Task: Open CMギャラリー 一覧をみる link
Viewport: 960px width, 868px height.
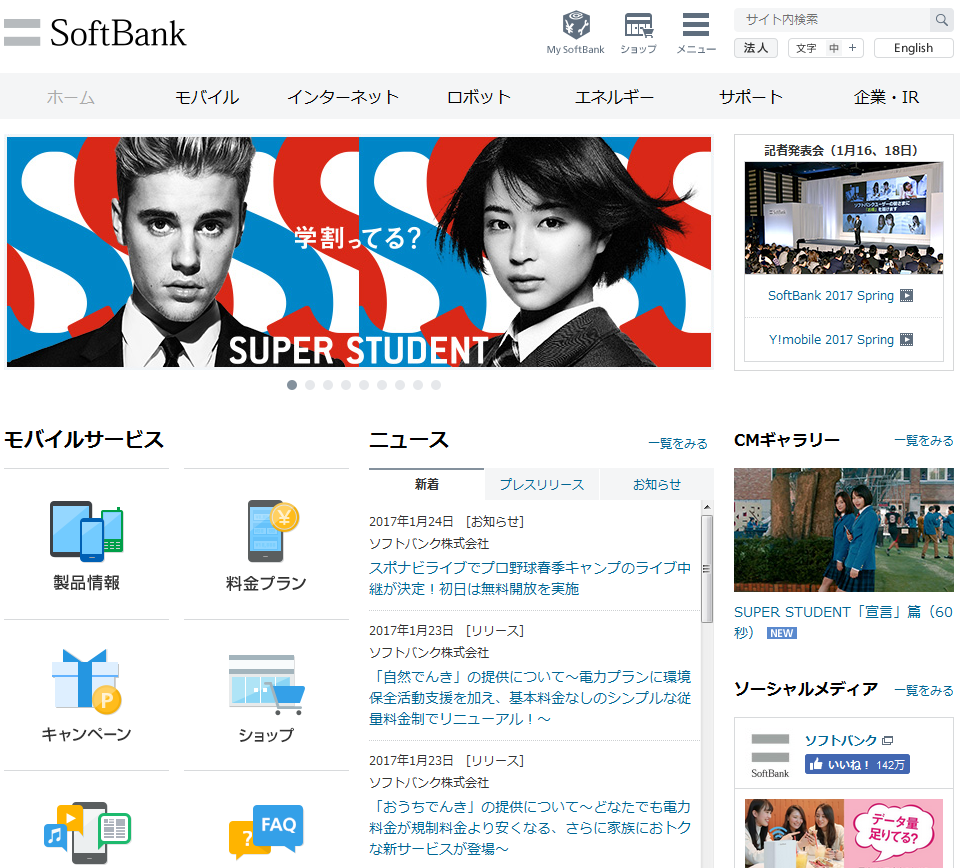Action: point(923,440)
